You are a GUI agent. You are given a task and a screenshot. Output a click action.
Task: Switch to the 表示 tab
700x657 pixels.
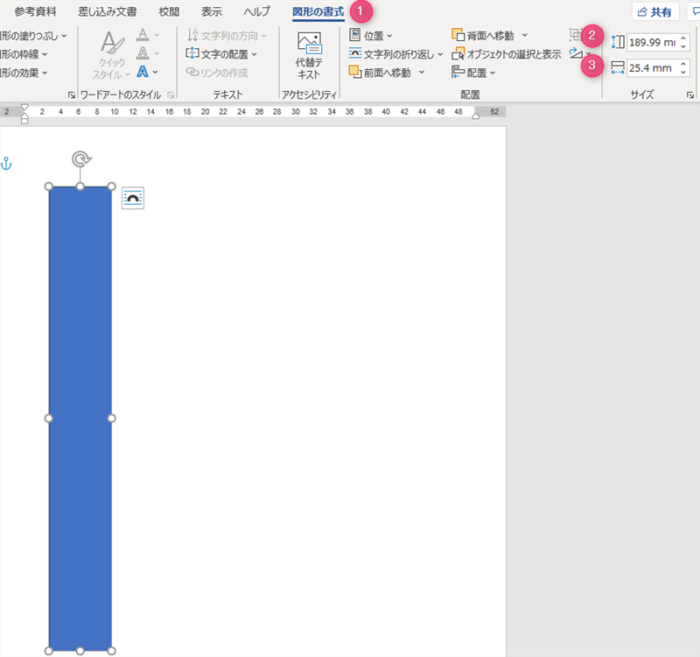(x=211, y=12)
